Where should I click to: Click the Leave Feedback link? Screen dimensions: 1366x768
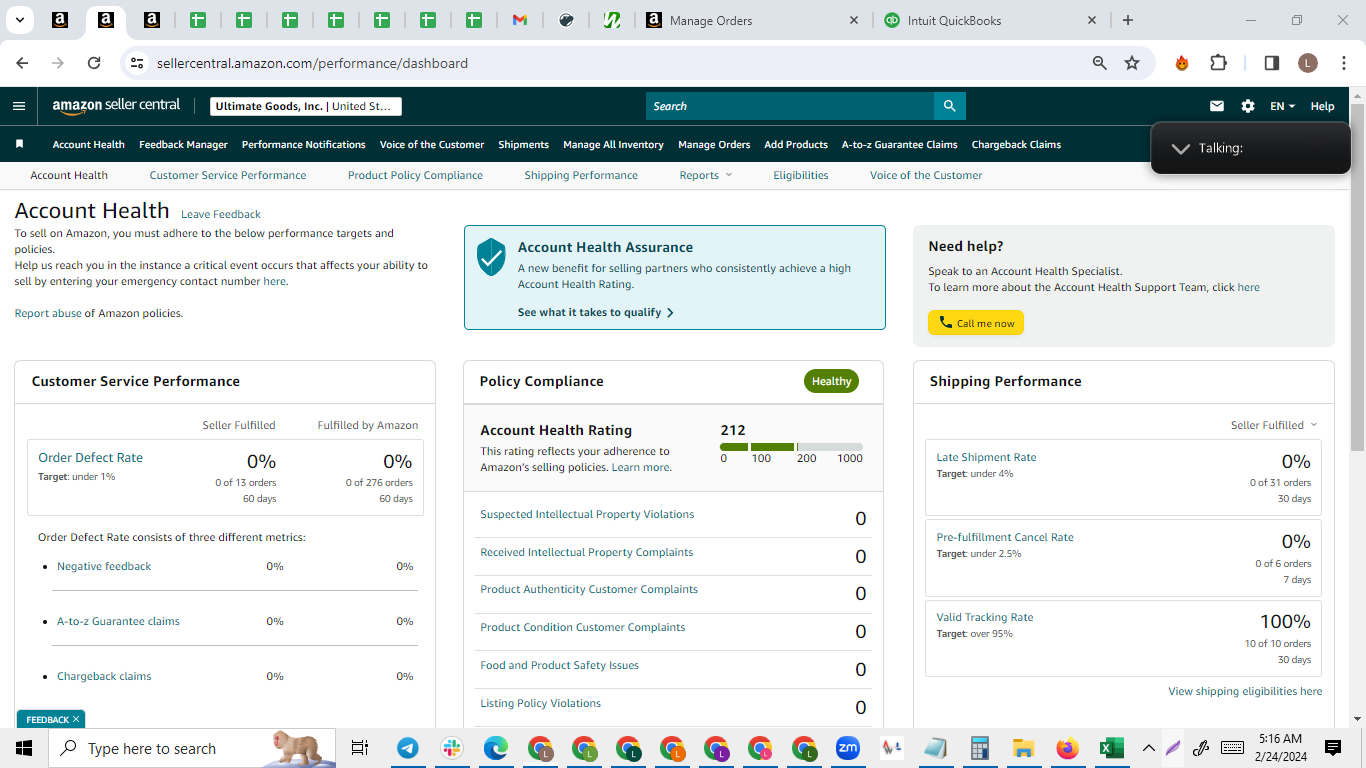(x=221, y=214)
